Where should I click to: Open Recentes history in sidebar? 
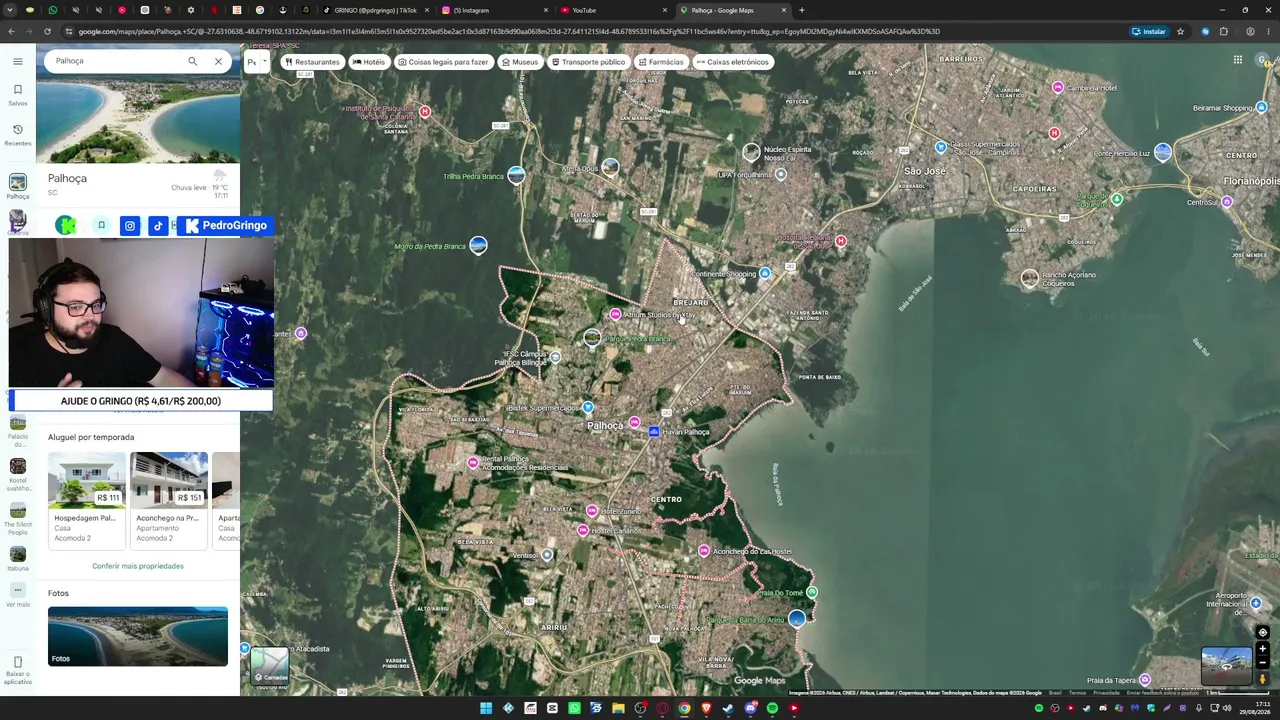pyautogui.click(x=18, y=135)
